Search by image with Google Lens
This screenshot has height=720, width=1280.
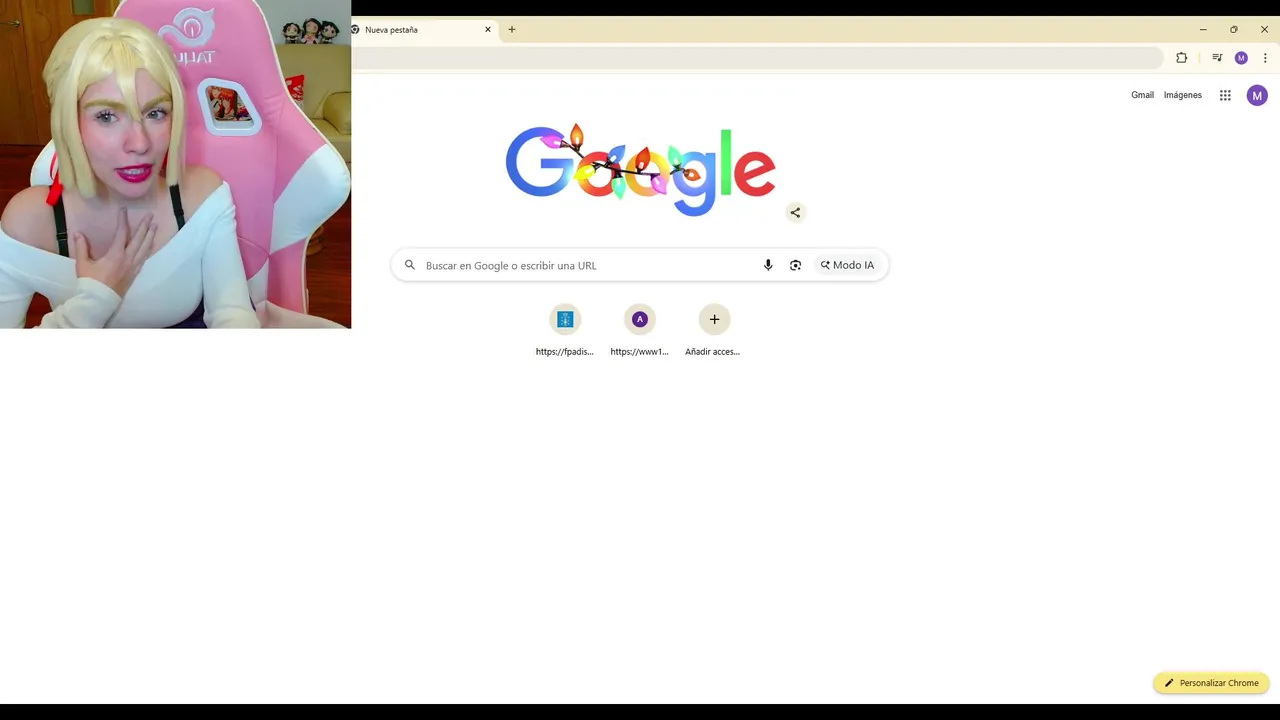tap(795, 265)
